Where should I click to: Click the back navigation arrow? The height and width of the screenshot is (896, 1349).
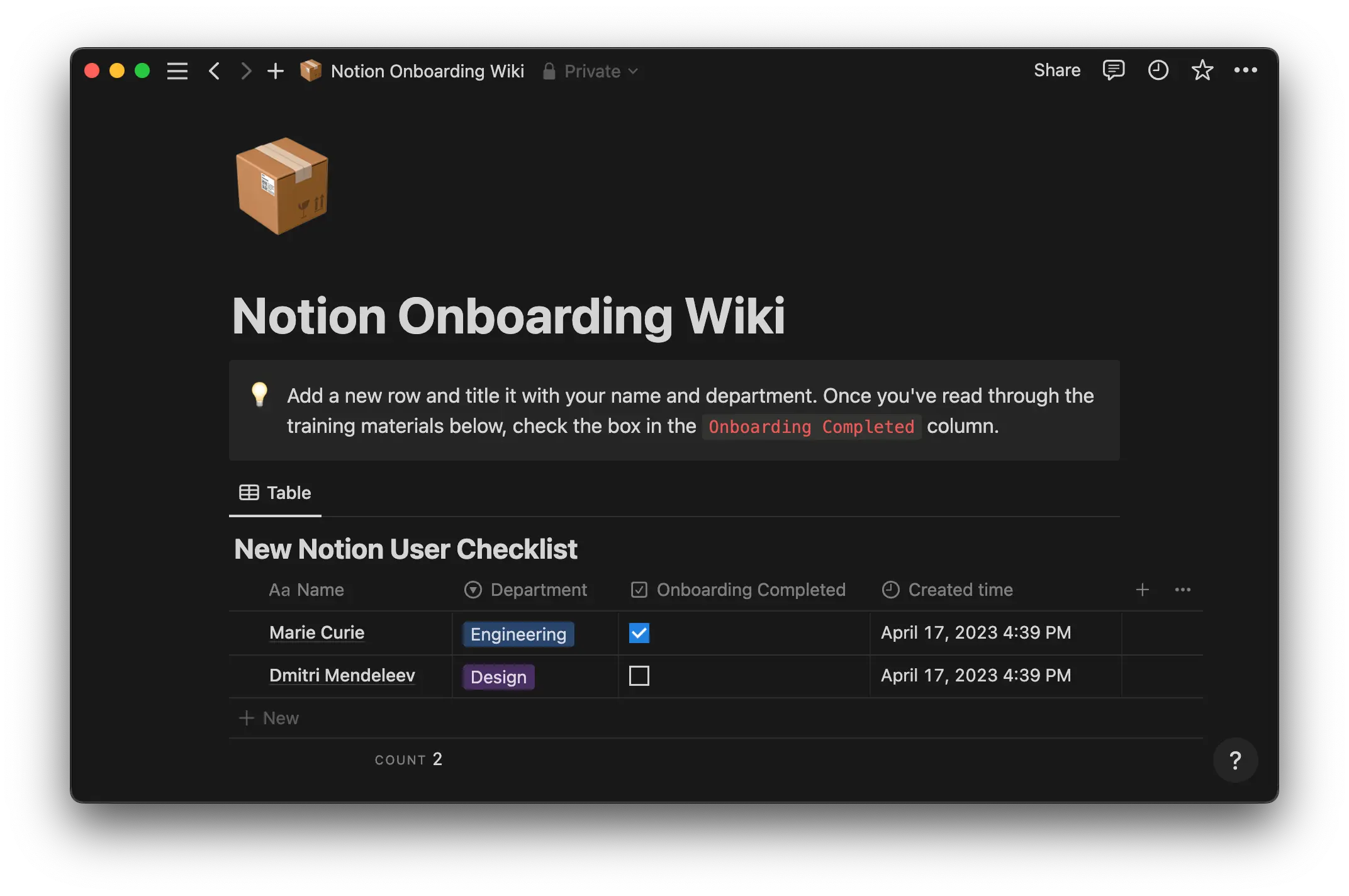(214, 70)
